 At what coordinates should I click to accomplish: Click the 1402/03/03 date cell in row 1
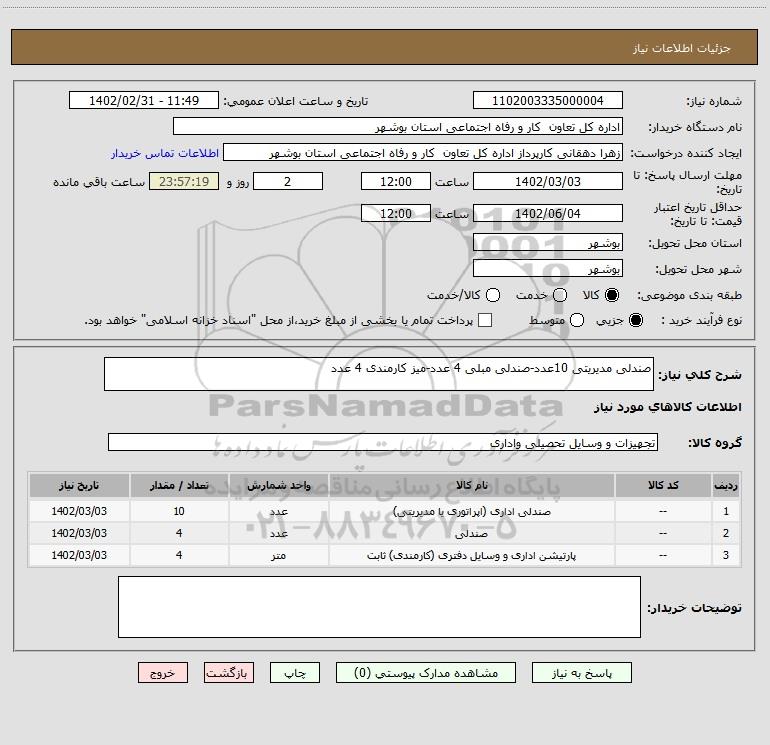coord(79,511)
